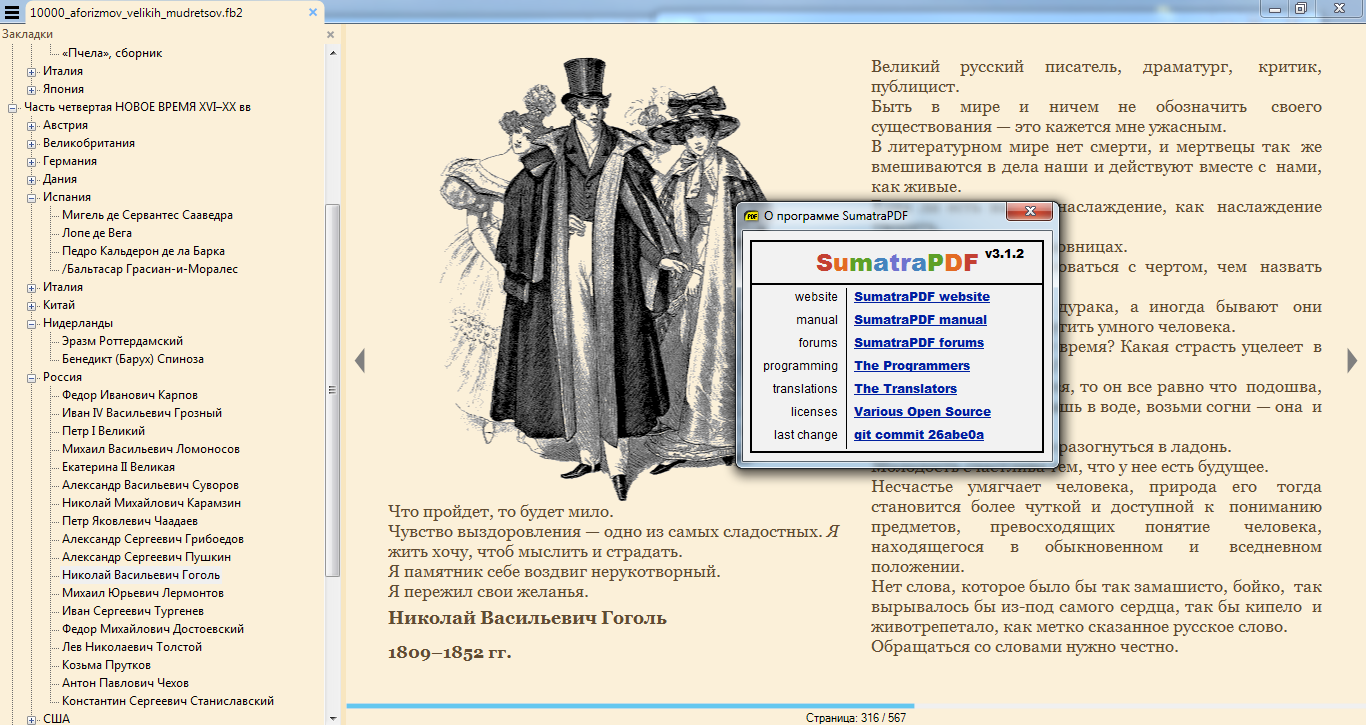Go to next page with right arrow

[x=1352, y=361]
